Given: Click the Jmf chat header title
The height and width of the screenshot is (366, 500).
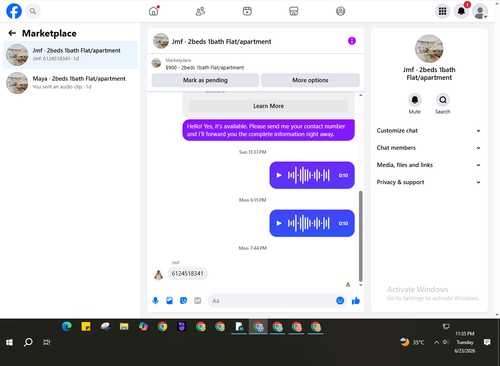Looking at the screenshot, I should 221,42.
